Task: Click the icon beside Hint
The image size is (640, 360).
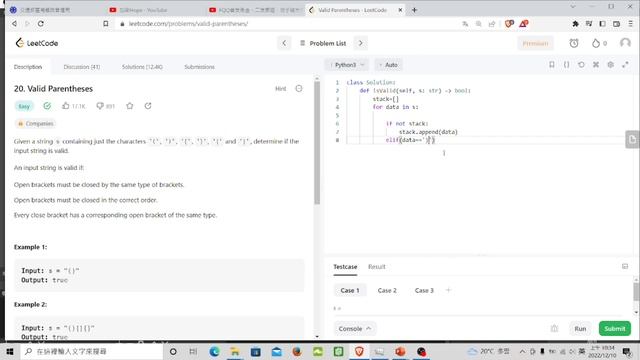Action: 299,89
